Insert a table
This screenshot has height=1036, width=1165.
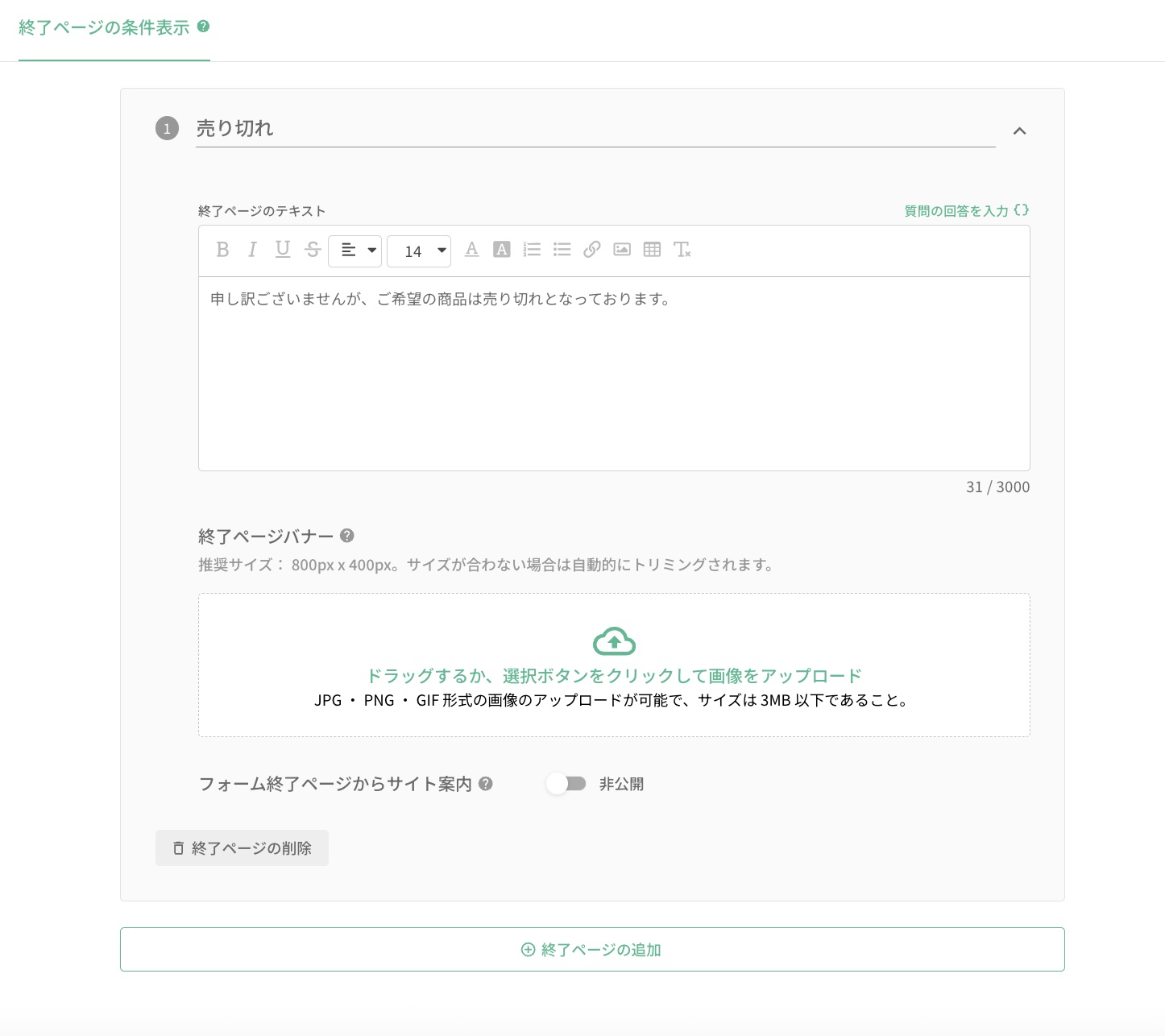(x=653, y=250)
